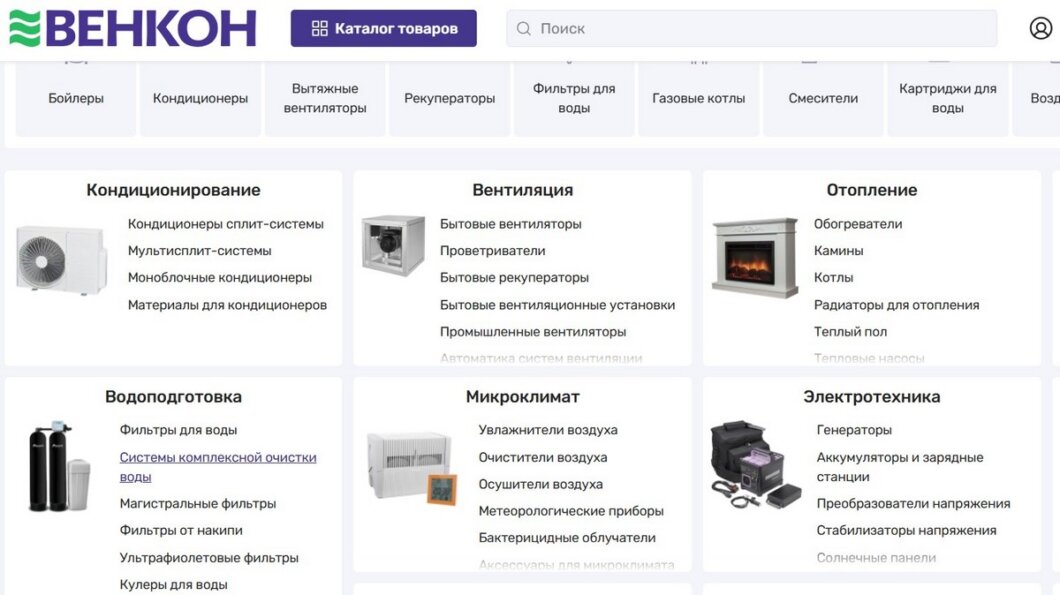Click the electric fireplace image

click(754, 257)
